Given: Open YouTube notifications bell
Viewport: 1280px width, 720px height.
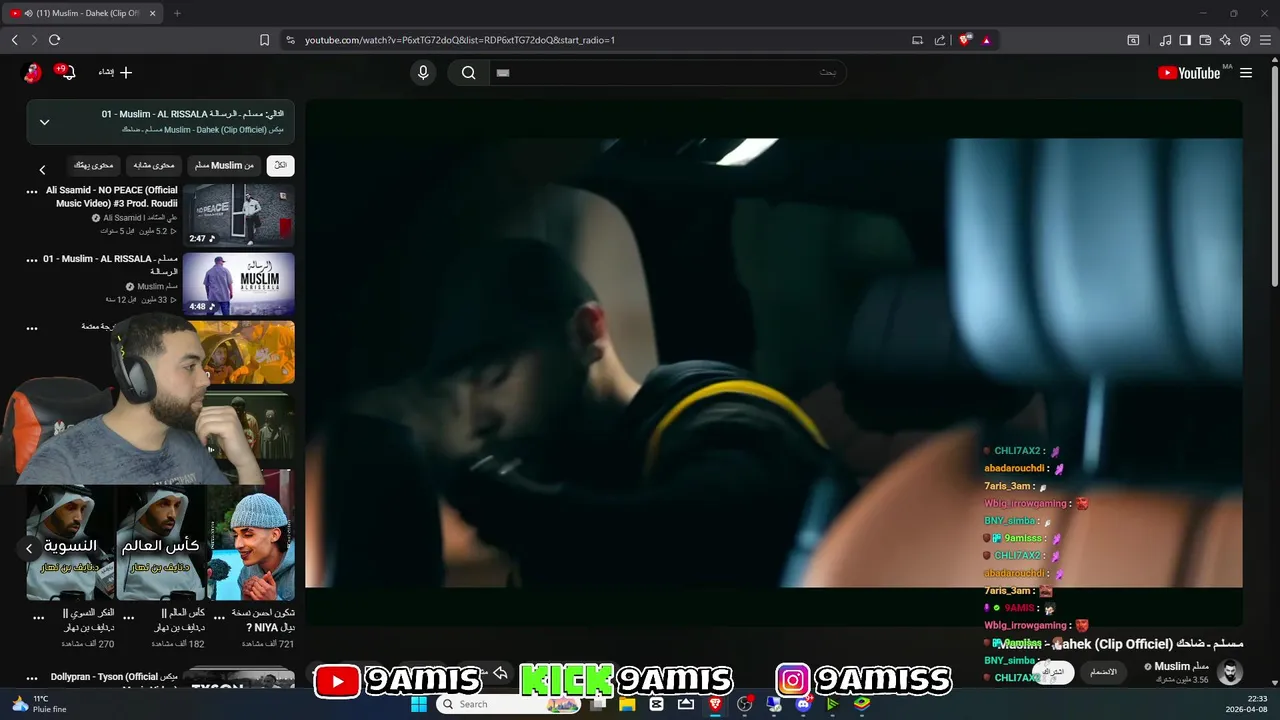Looking at the screenshot, I should (66, 72).
